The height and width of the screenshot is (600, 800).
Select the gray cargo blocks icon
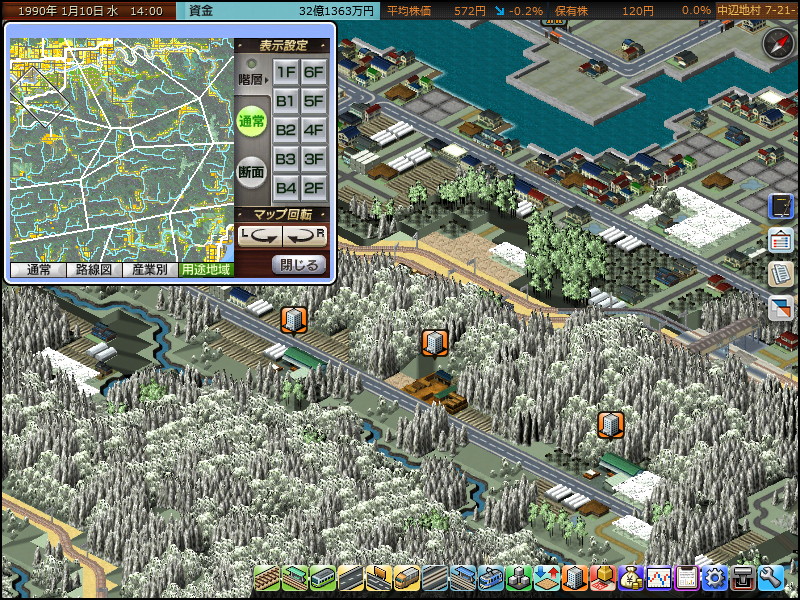click(519, 578)
